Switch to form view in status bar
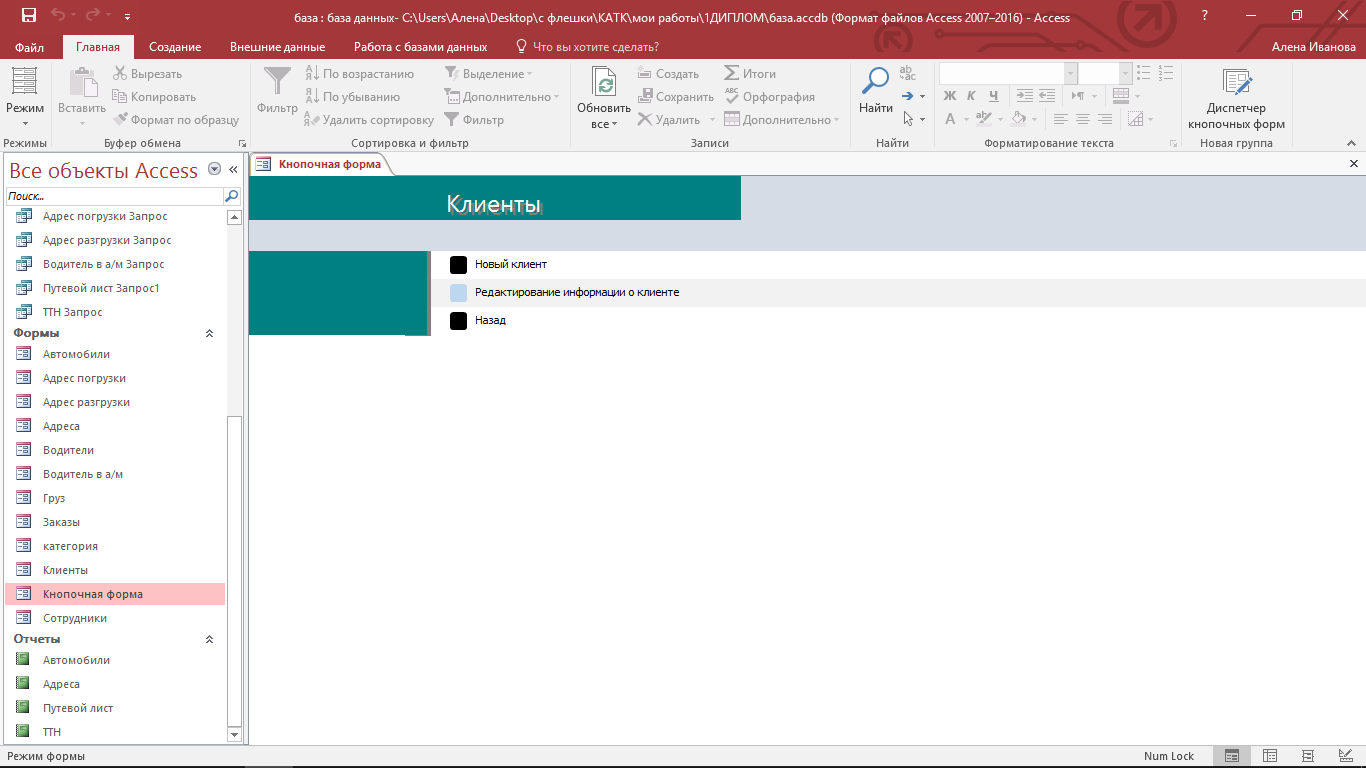The height and width of the screenshot is (768, 1366). 1232,756
